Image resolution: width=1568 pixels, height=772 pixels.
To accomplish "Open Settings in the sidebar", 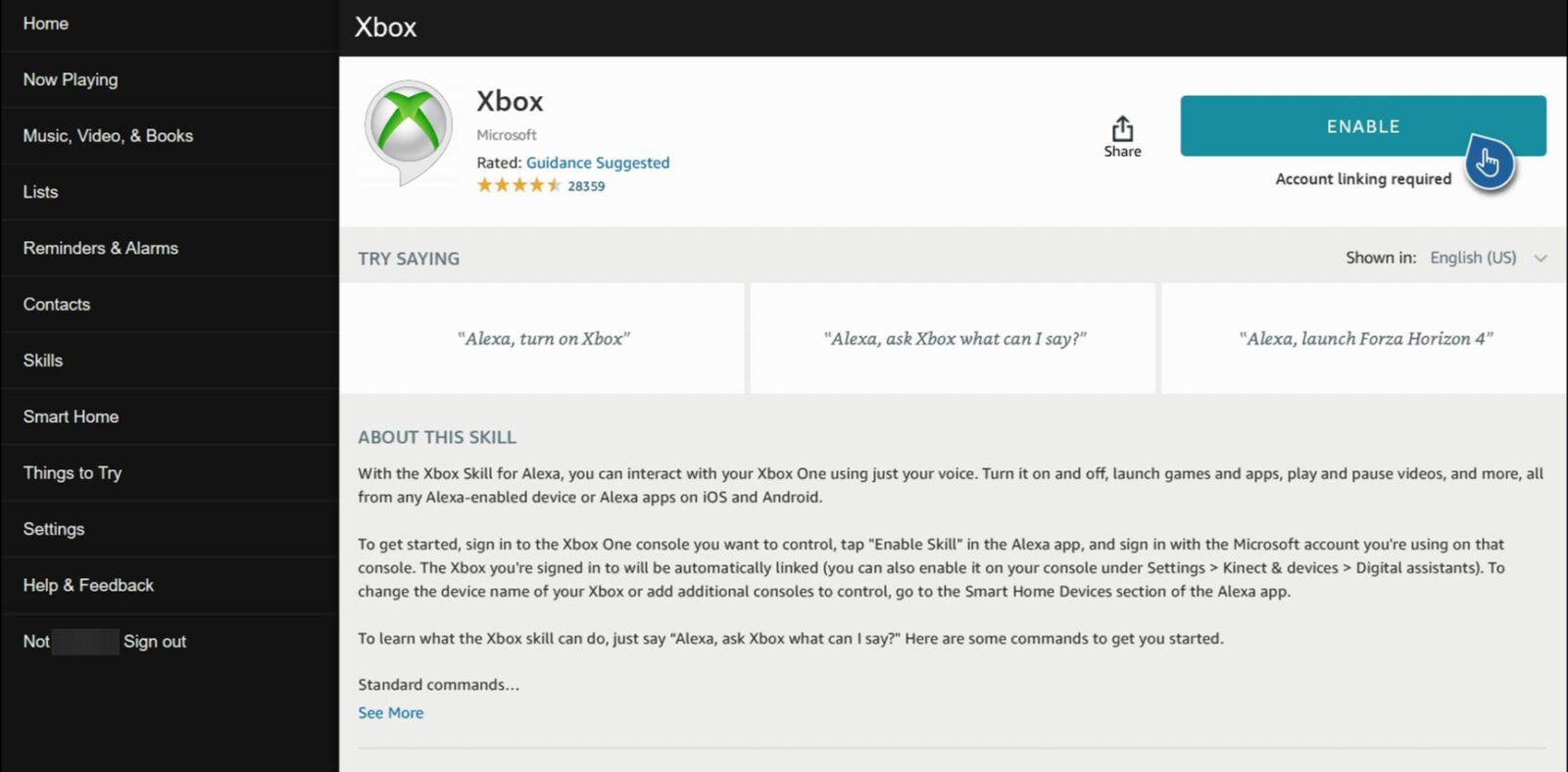I will [54, 529].
